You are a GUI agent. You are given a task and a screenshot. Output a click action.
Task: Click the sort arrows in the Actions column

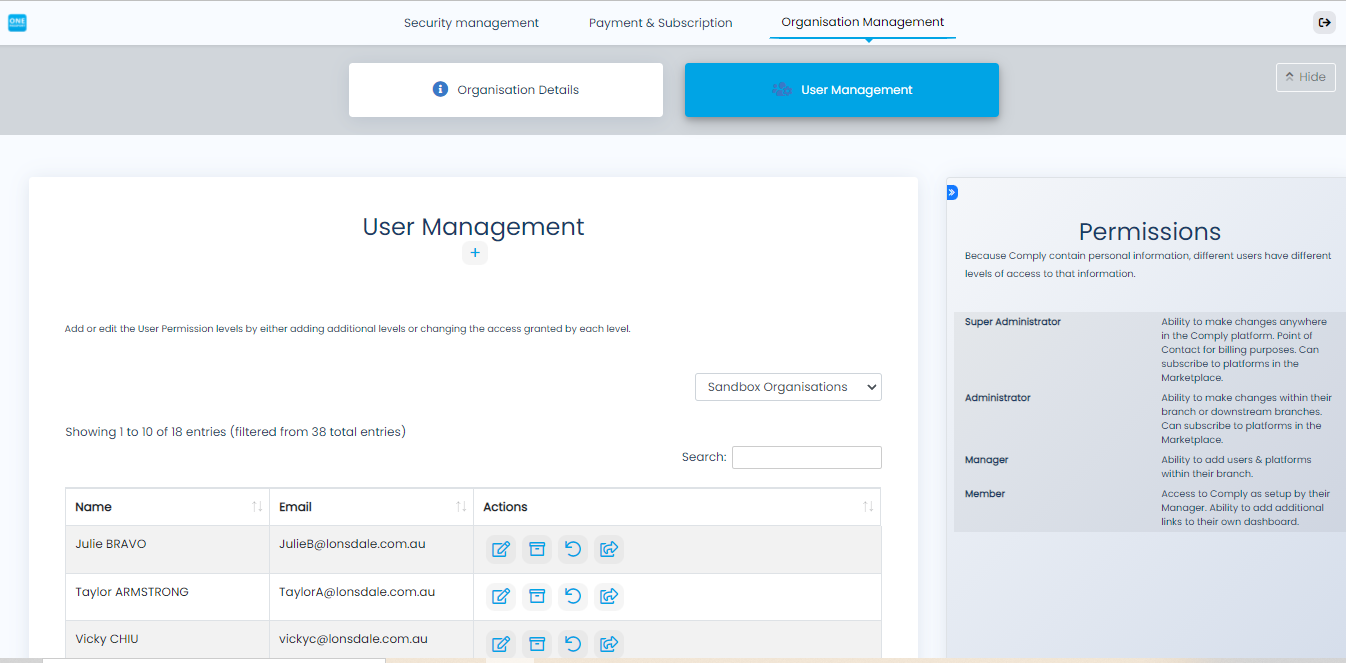[x=868, y=507]
